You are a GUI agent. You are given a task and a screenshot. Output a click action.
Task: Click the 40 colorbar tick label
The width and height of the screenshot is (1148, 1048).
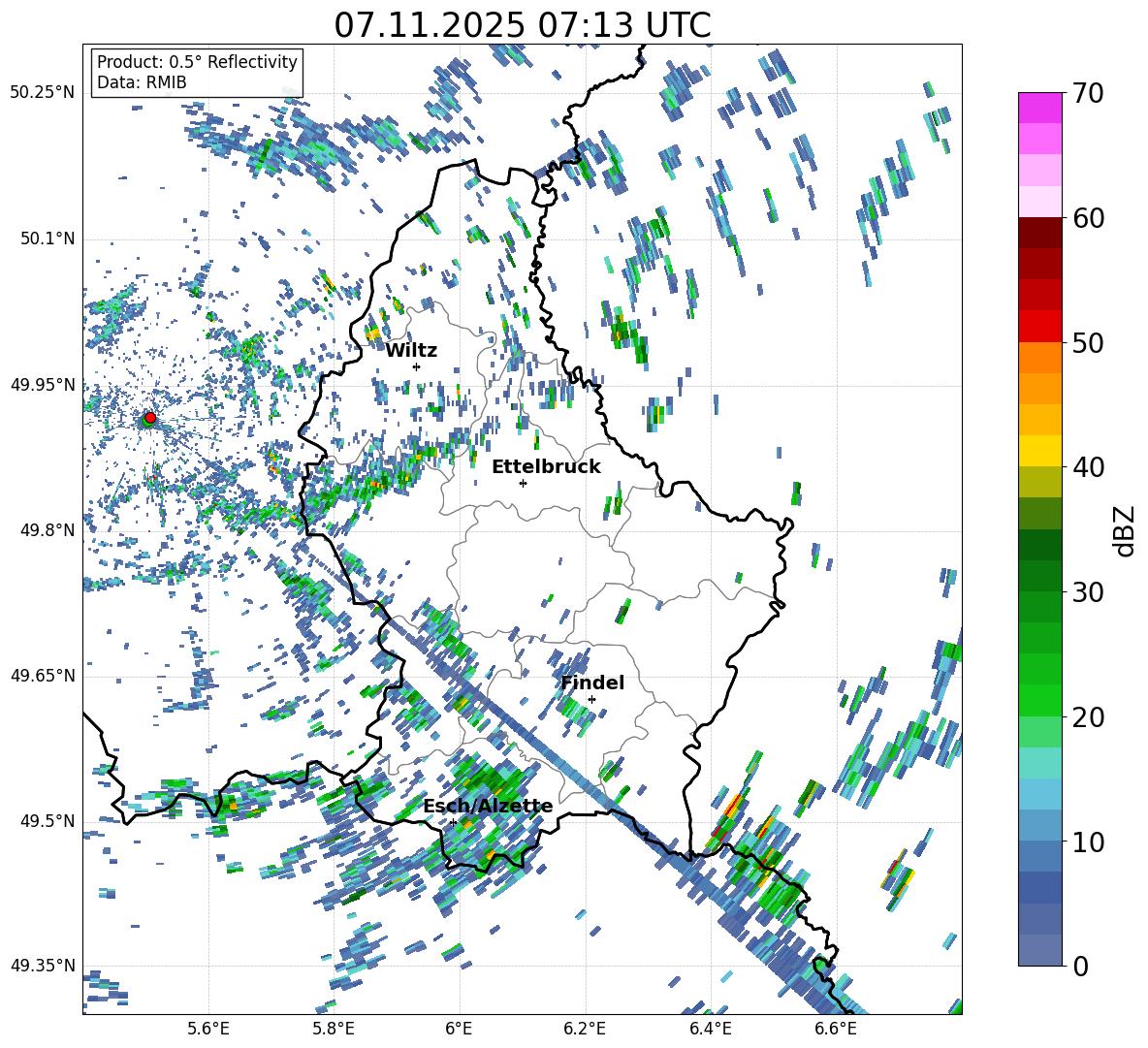point(1089,467)
